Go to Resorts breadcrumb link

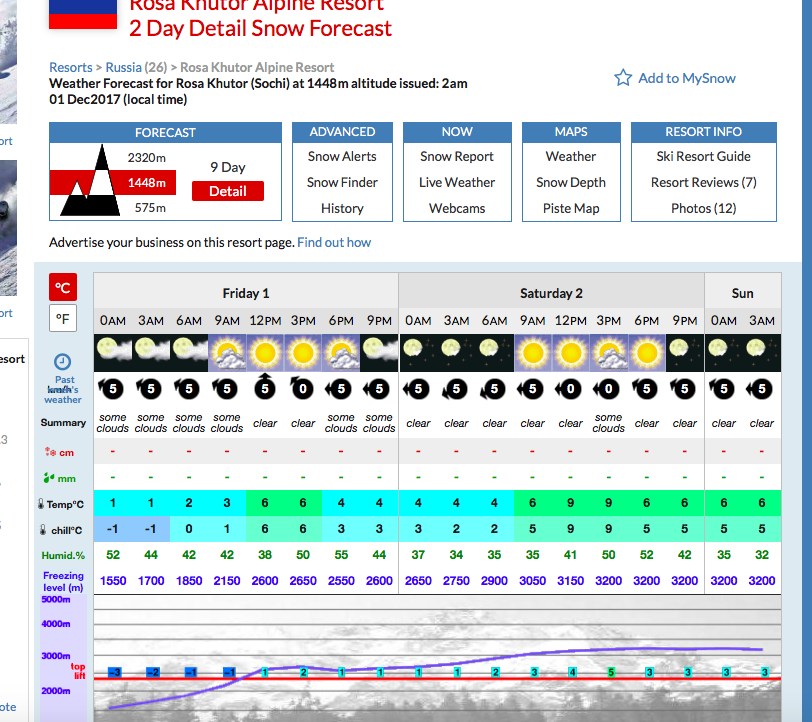pyautogui.click(x=70, y=67)
